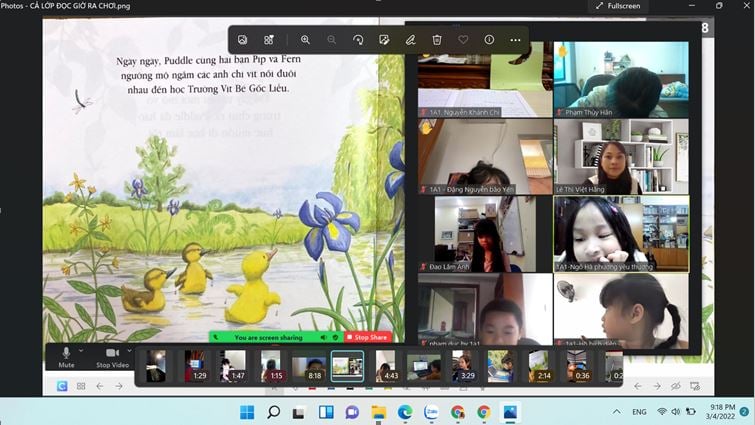This screenshot has width=755, height=425.
Task: Click the first image icon in toolbar
Action: point(242,40)
